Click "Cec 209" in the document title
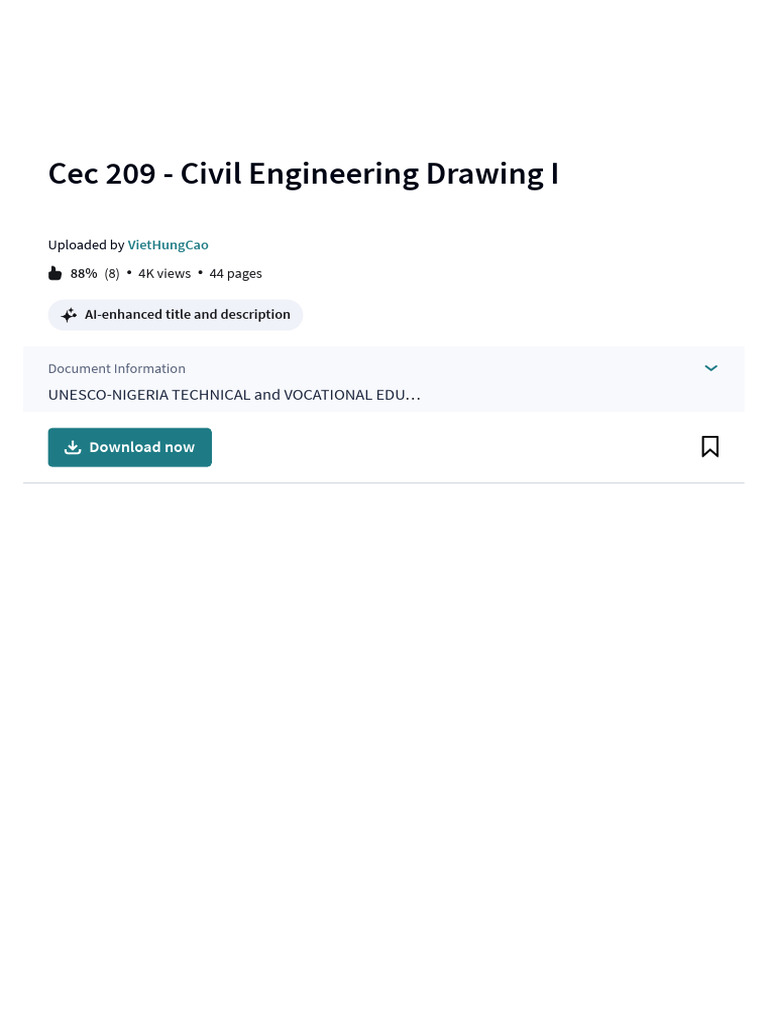 click(102, 174)
